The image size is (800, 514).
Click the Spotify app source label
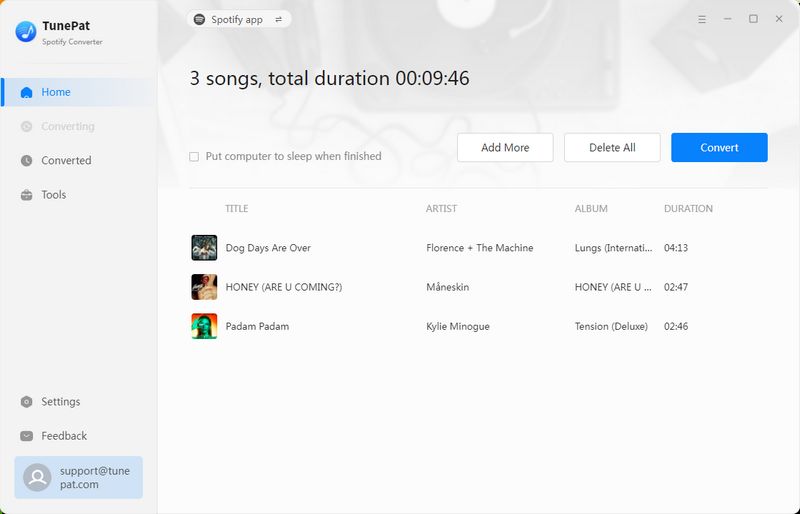pos(237,19)
